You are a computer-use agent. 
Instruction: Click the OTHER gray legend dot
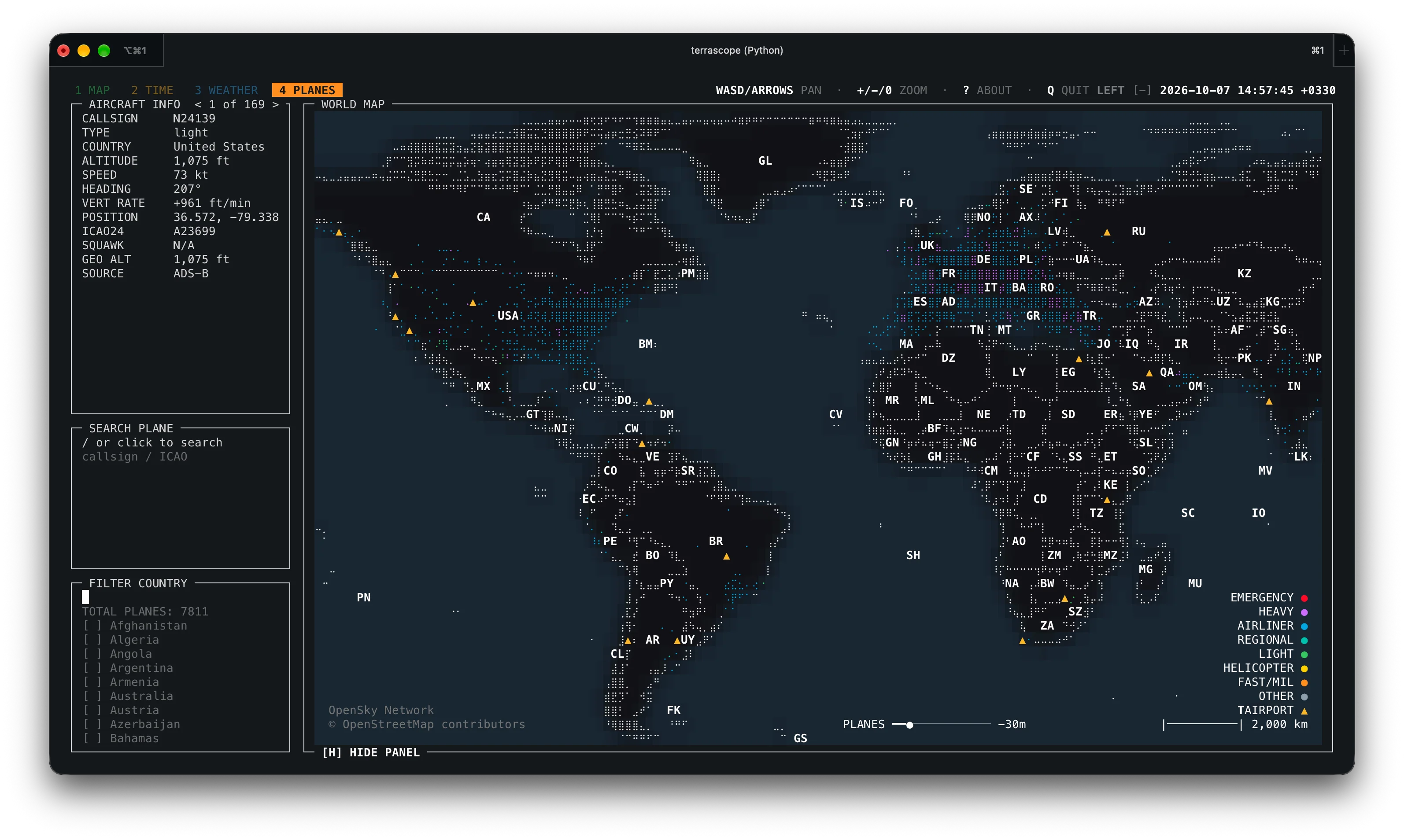[1304, 697]
